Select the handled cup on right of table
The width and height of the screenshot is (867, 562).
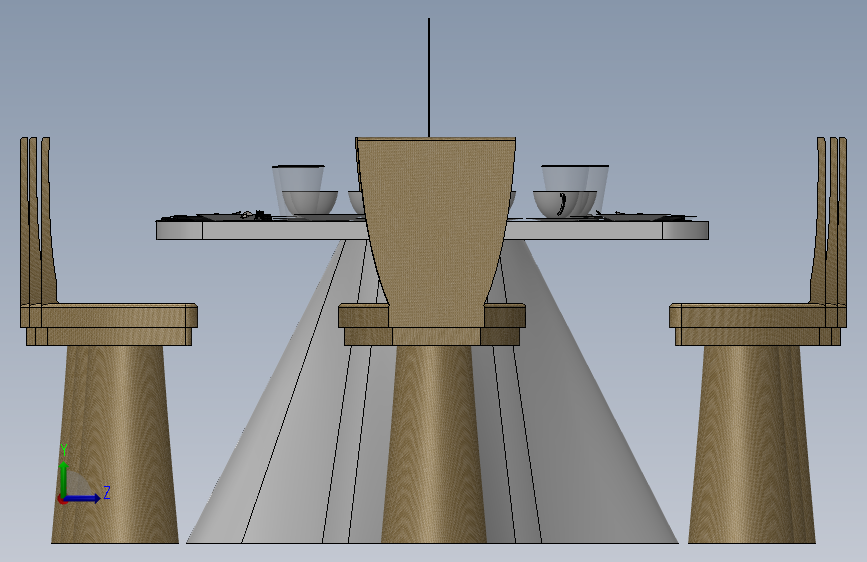click(x=564, y=204)
